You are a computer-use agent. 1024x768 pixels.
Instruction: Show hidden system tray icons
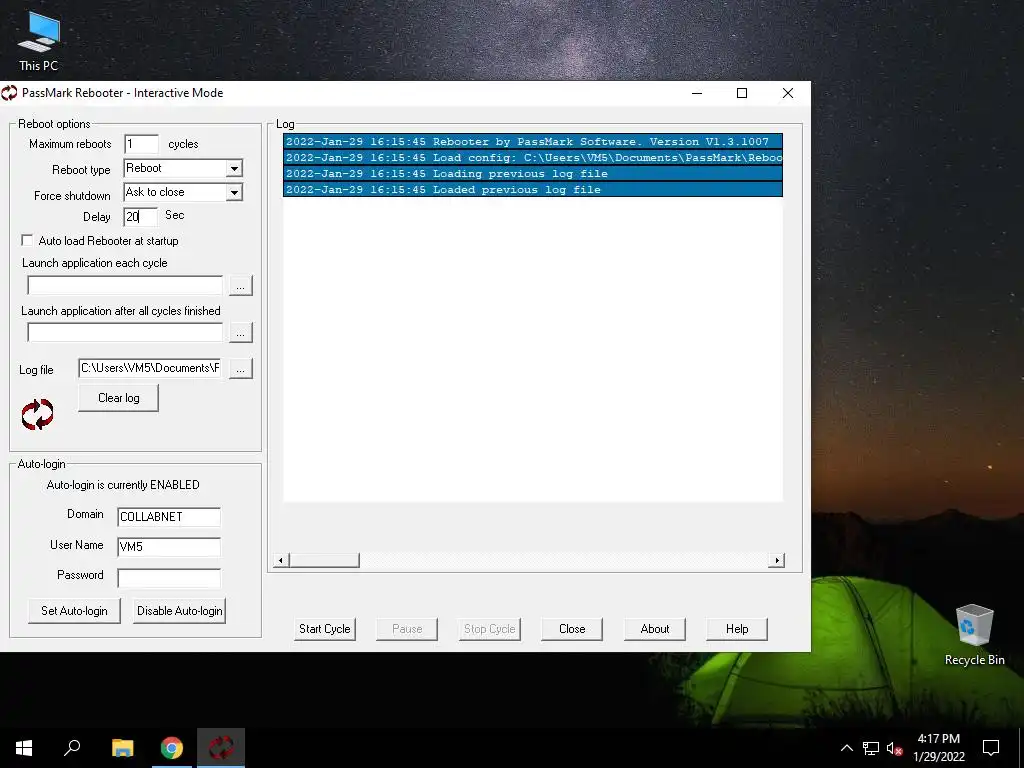click(x=846, y=748)
